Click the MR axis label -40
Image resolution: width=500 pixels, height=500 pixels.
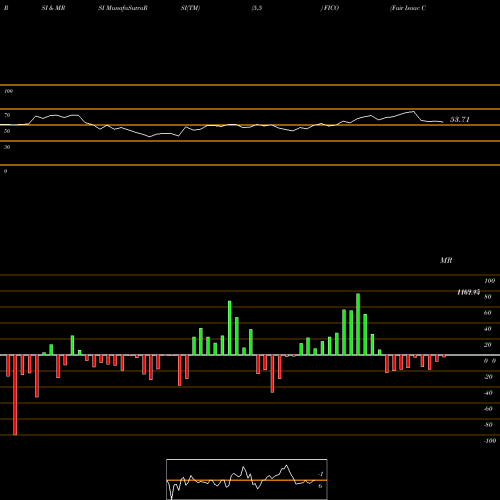click(x=488, y=393)
